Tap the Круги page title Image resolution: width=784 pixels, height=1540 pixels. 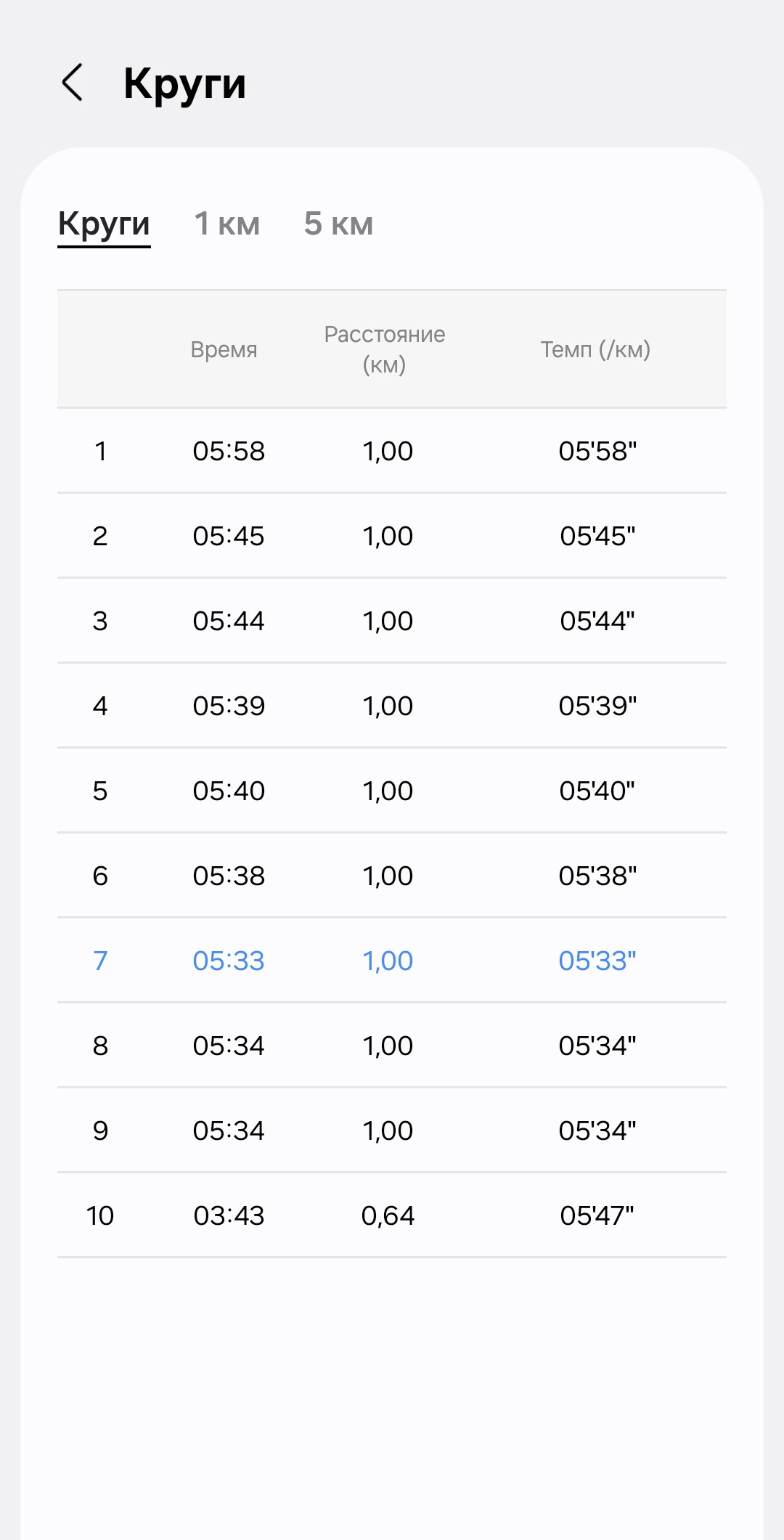[x=184, y=84]
